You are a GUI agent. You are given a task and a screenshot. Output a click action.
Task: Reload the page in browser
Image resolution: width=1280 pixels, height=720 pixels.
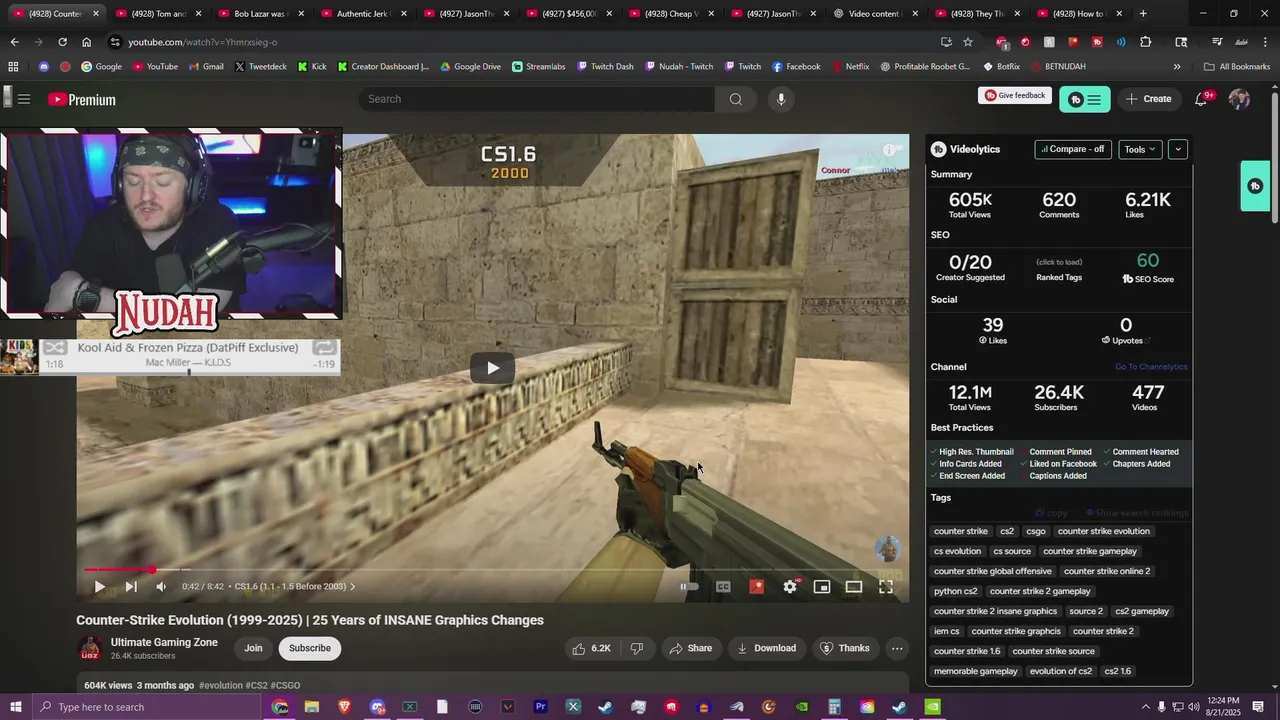click(x=62, y=42)
